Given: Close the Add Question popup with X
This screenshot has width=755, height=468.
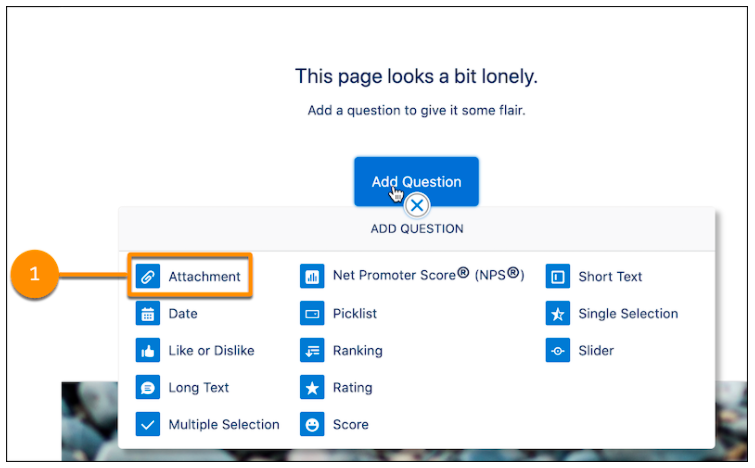Looking at the screenshot, I should [x=417, y=206].
